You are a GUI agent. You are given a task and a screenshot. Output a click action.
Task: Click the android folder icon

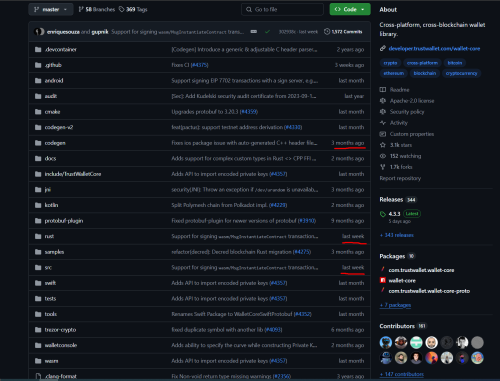click(x=38, y=81)
